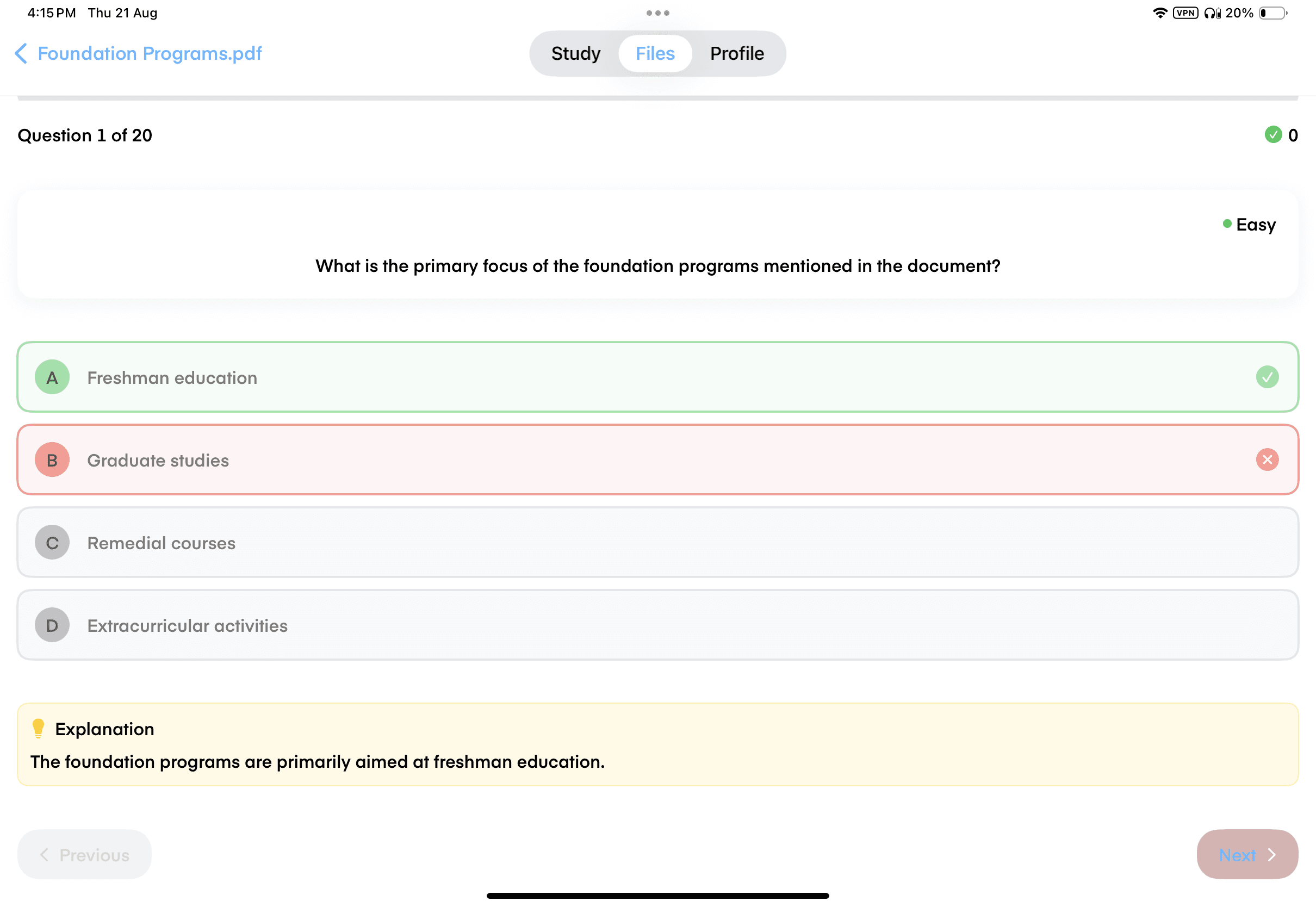Image resolution: width=1316 pixels, height=907 pixels.
Task: Choose answer D Extracurricular activities
Action: (658, 625)
